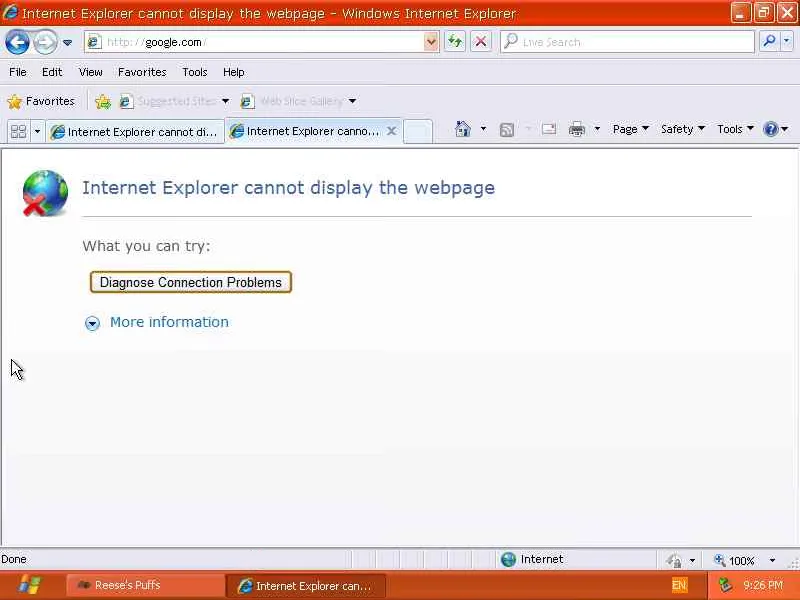Click the RSS Feeds icon

tap(507, 130)
